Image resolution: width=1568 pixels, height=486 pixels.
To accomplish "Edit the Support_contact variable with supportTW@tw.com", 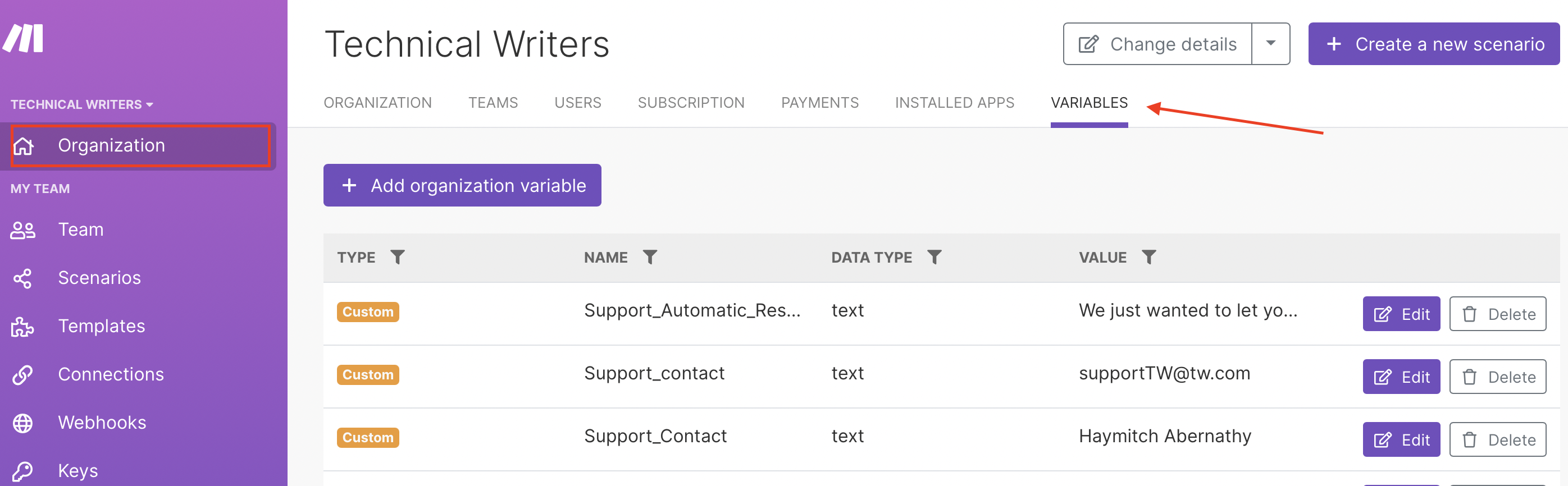I will pos(1401,377).
